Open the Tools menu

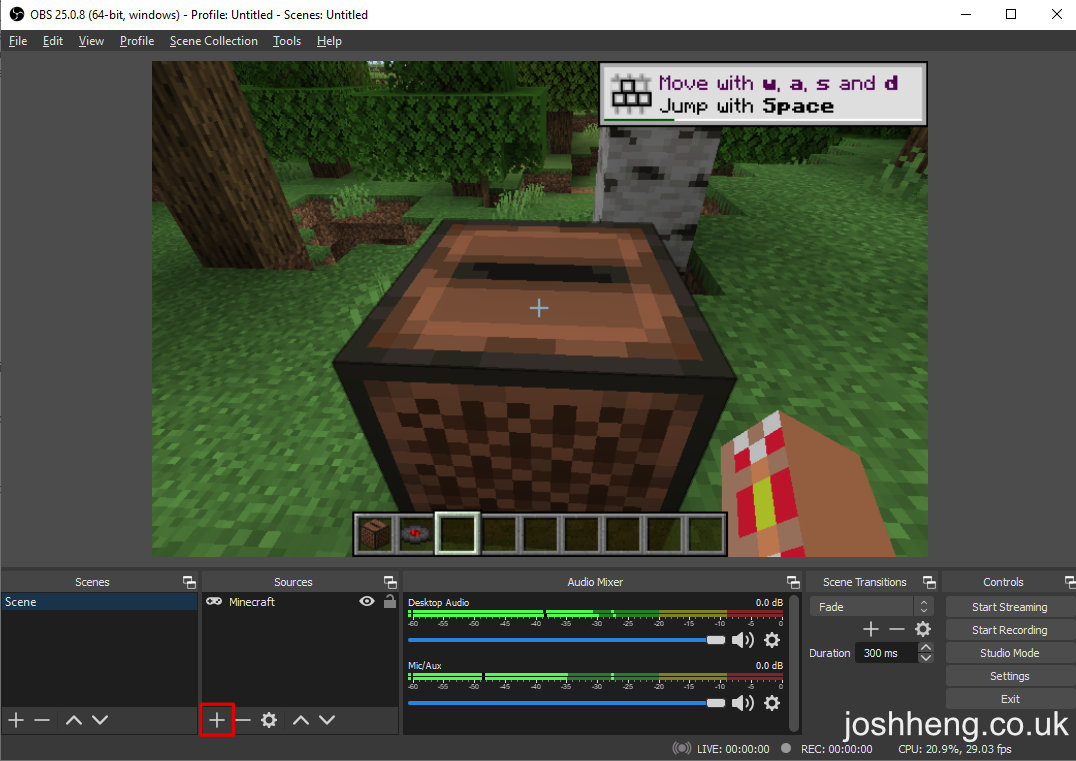[x=286, y=41]
